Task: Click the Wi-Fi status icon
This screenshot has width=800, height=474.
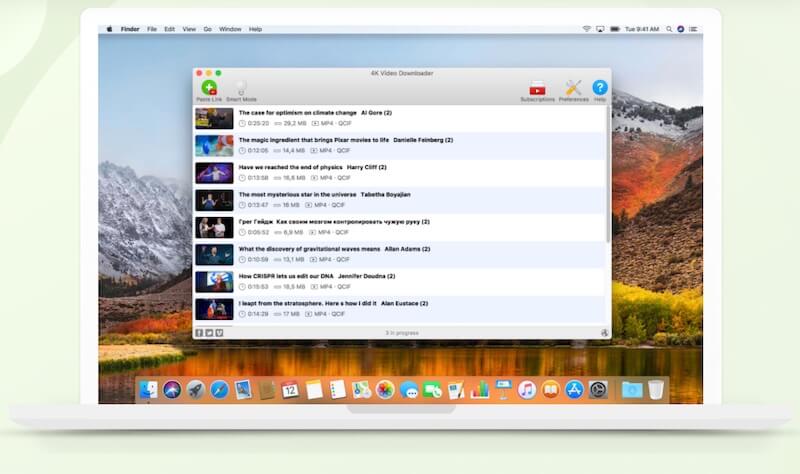Action: tap(587, 29)
